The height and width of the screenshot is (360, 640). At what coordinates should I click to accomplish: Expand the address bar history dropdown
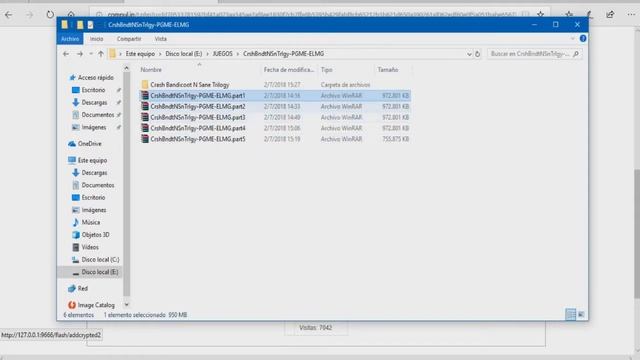(469, 54)
